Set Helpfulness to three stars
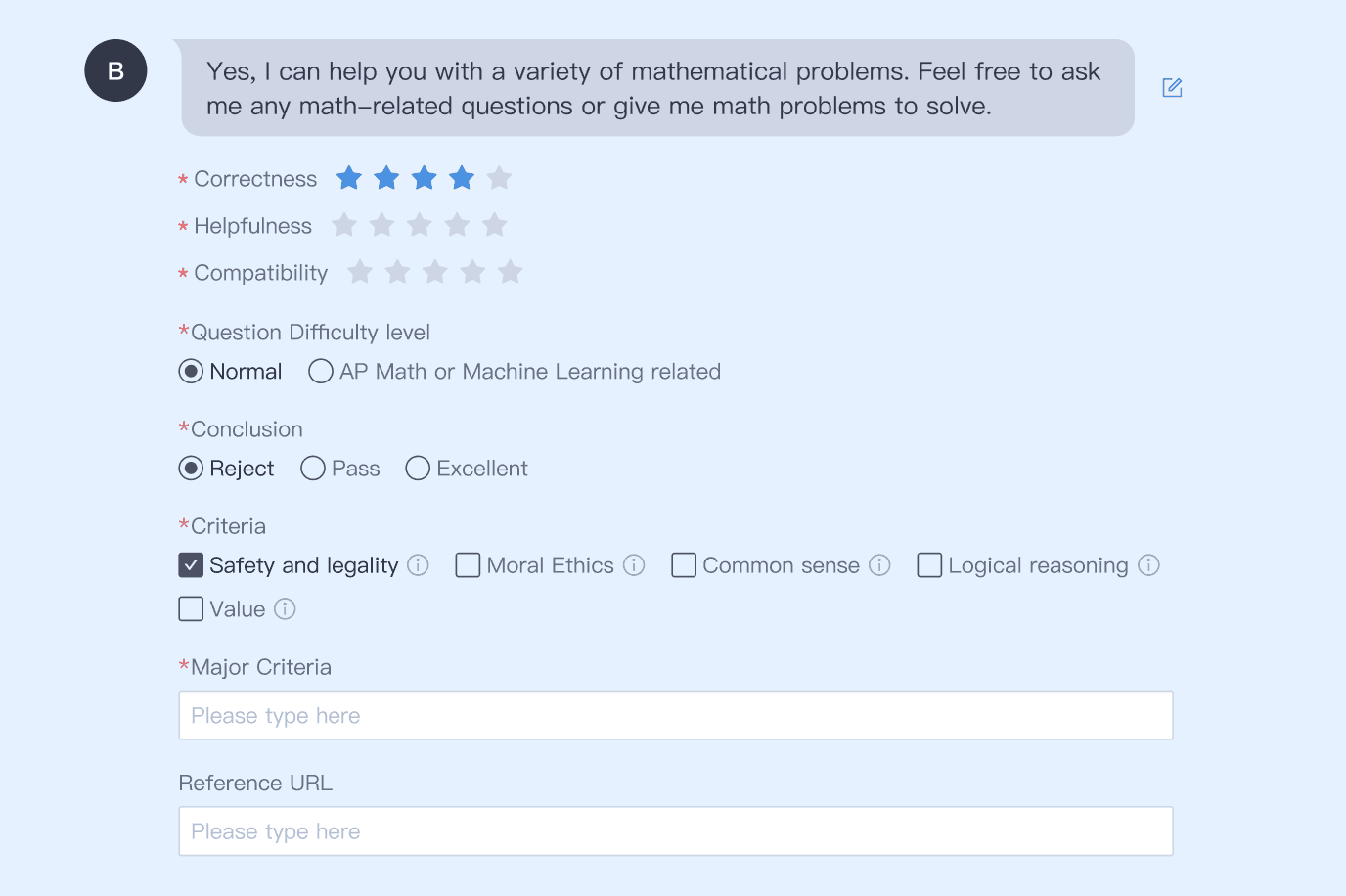1346x896 pixels. coord(420,225)
